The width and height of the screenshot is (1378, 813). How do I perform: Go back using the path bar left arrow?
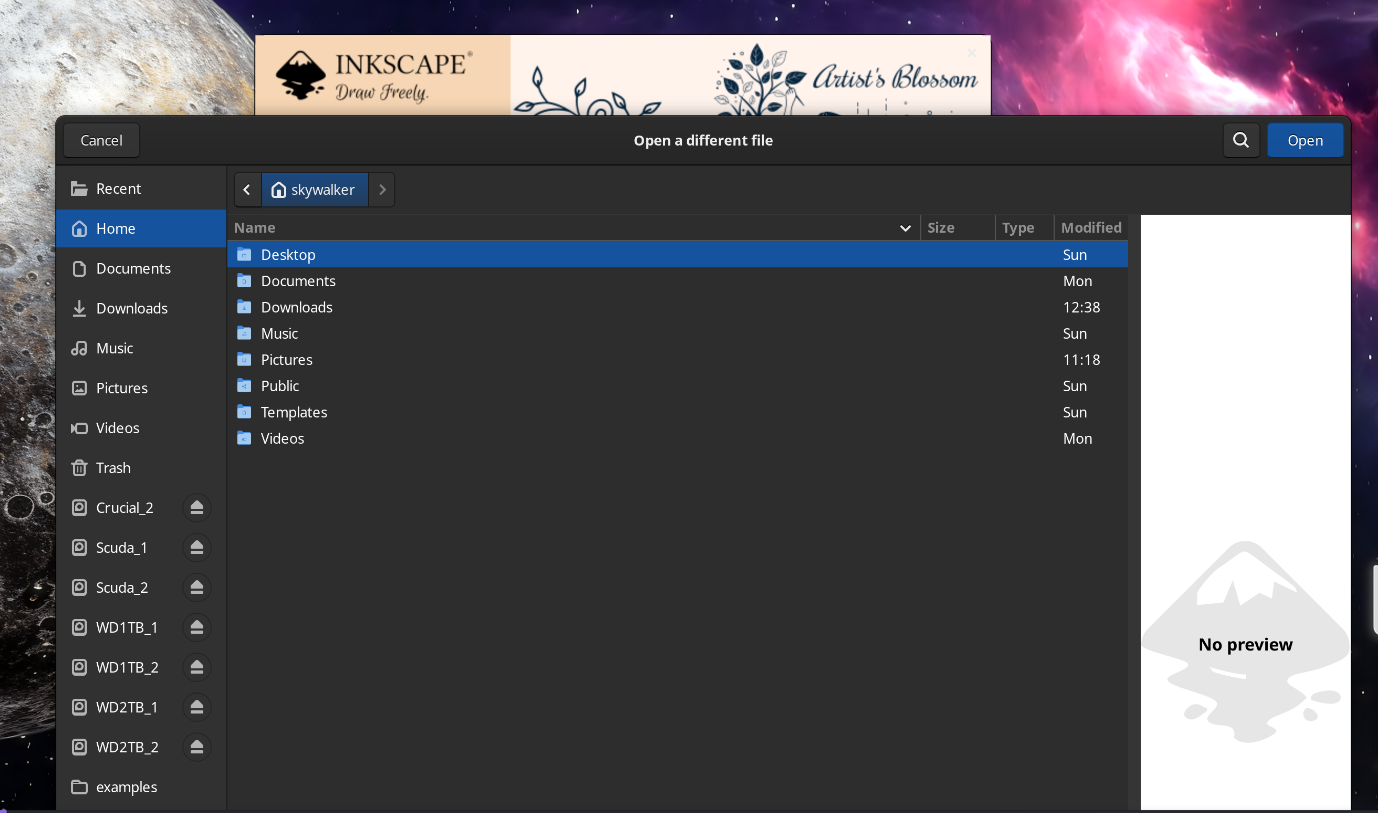point(247,190)
